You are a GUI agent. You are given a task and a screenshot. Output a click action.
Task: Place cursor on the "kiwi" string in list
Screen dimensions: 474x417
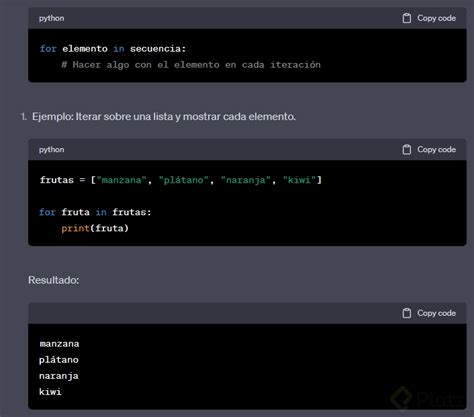pos(299,180)
